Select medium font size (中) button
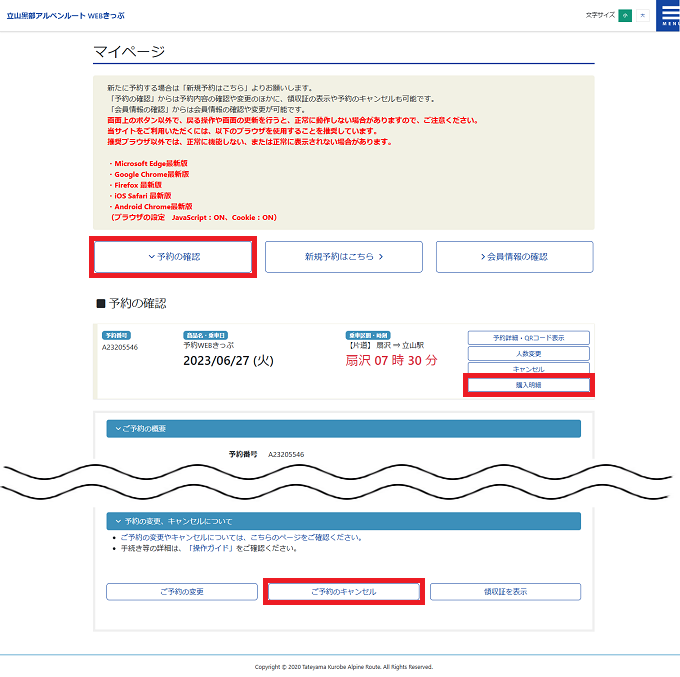 625,15
